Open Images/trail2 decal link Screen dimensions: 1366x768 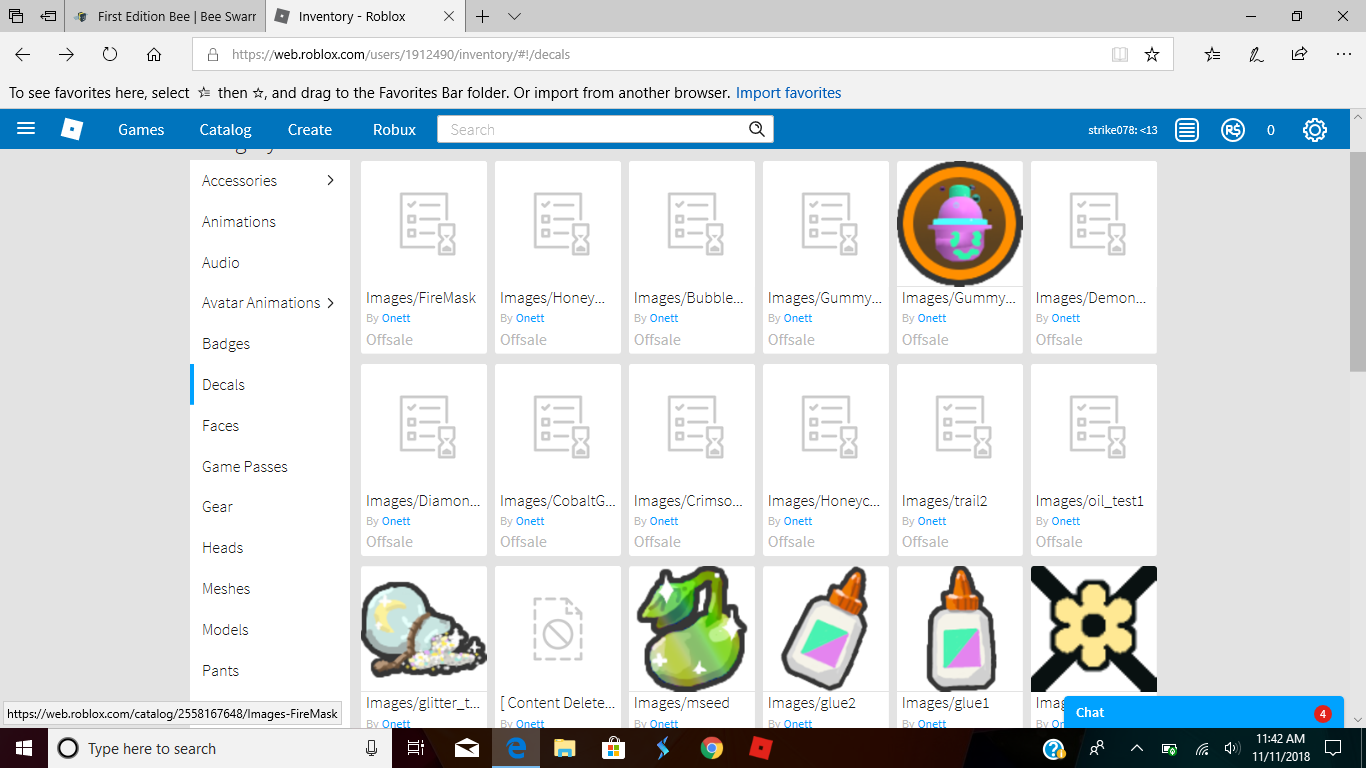pyautogui.click(x=945, y=501)
